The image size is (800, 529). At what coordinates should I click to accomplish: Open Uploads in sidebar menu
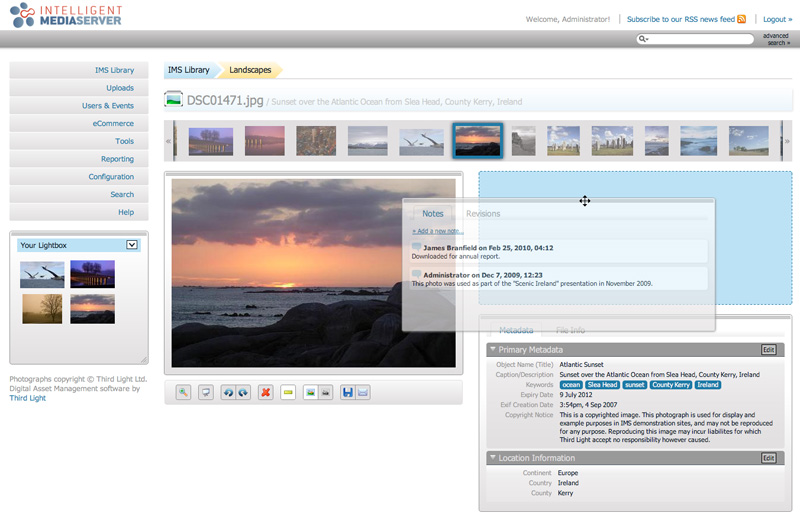[79, 88]
